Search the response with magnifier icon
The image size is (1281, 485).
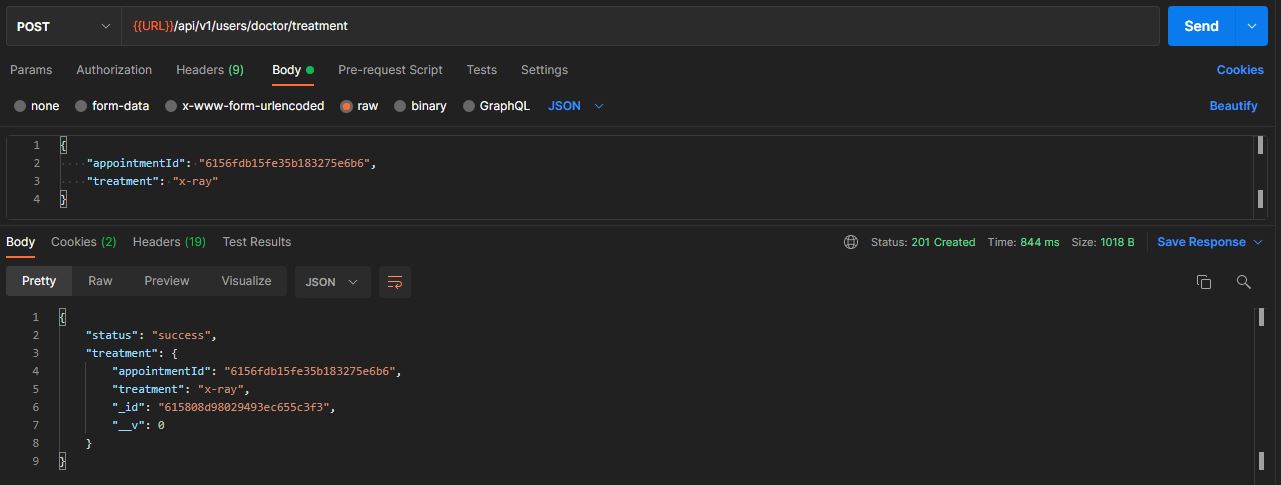point(1244,282)
